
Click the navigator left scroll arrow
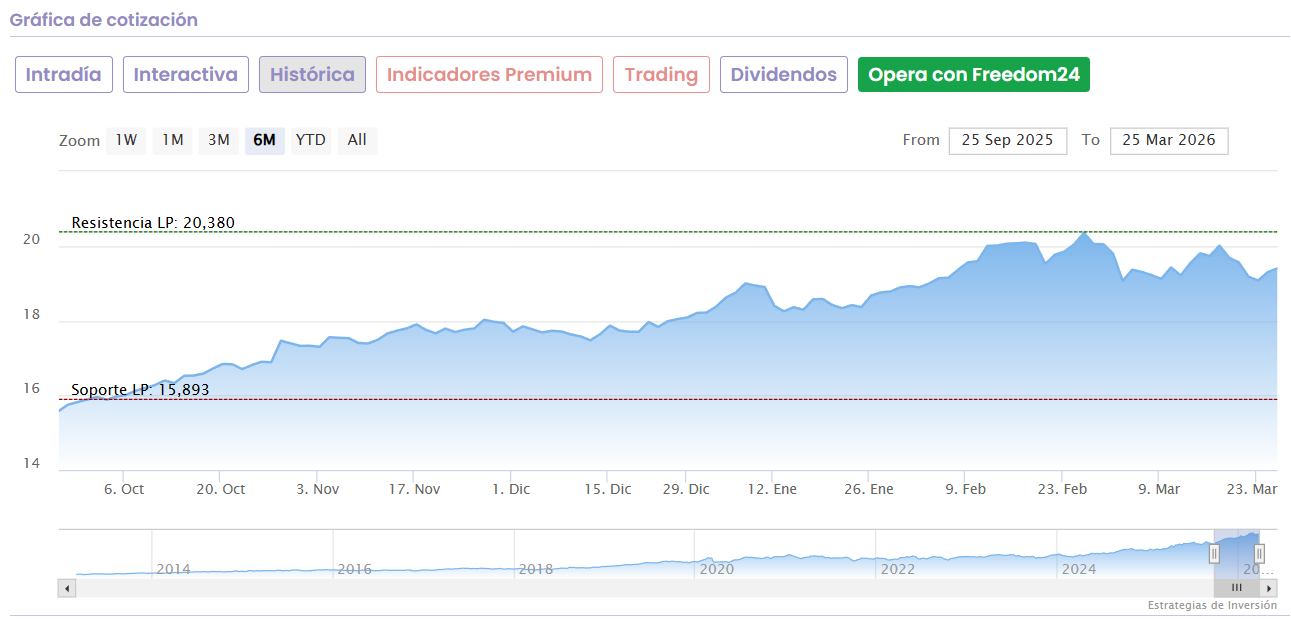[67, 588]
